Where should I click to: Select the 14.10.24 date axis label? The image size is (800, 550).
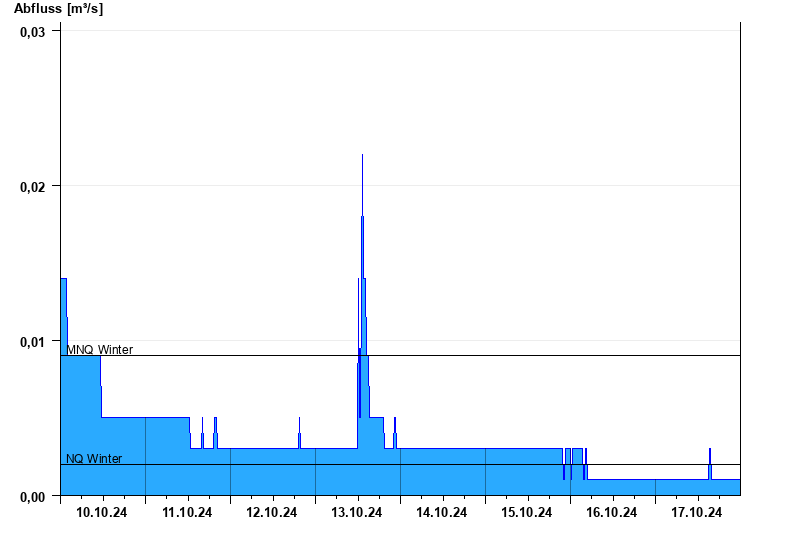point(441,512)
